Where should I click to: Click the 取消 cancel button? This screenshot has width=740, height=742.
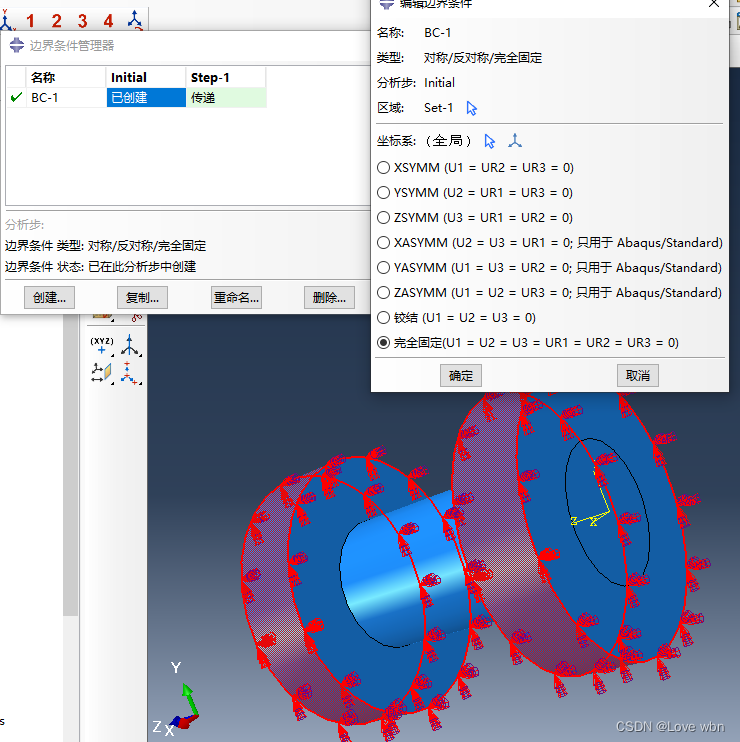point(638,376)
